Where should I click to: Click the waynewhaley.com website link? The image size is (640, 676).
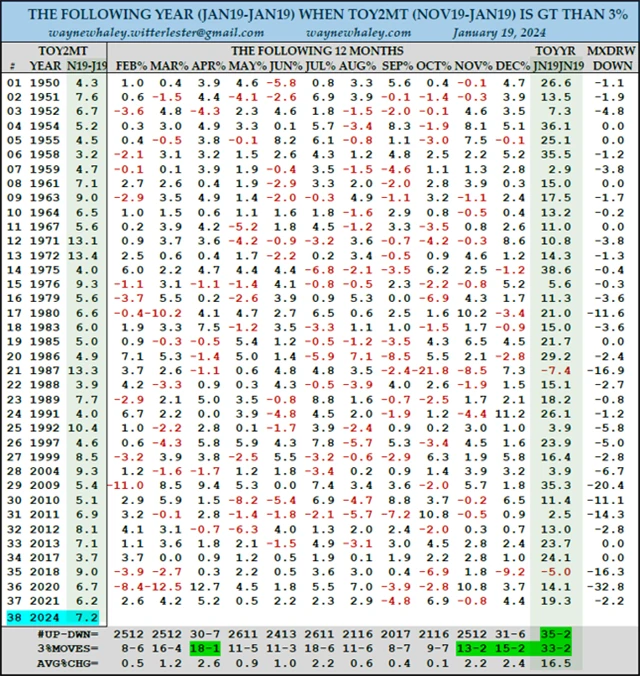(358, 33)
